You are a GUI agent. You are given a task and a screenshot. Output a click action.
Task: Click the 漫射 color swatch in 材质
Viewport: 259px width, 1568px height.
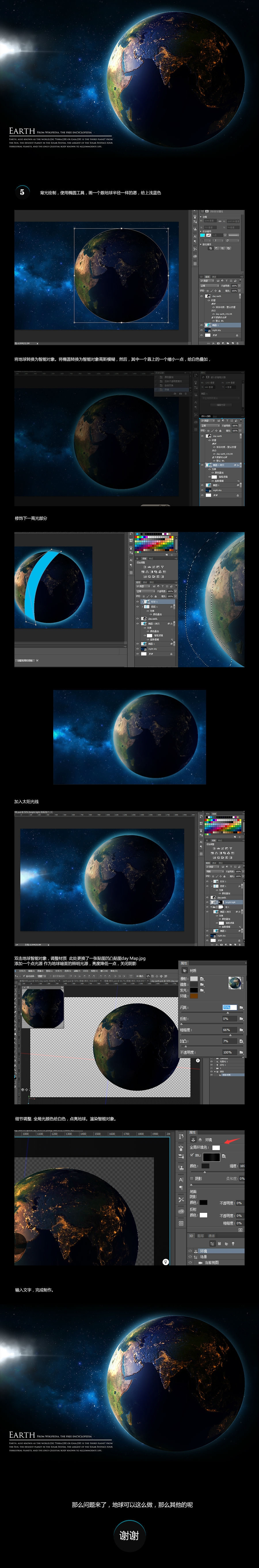click(194, 979)
